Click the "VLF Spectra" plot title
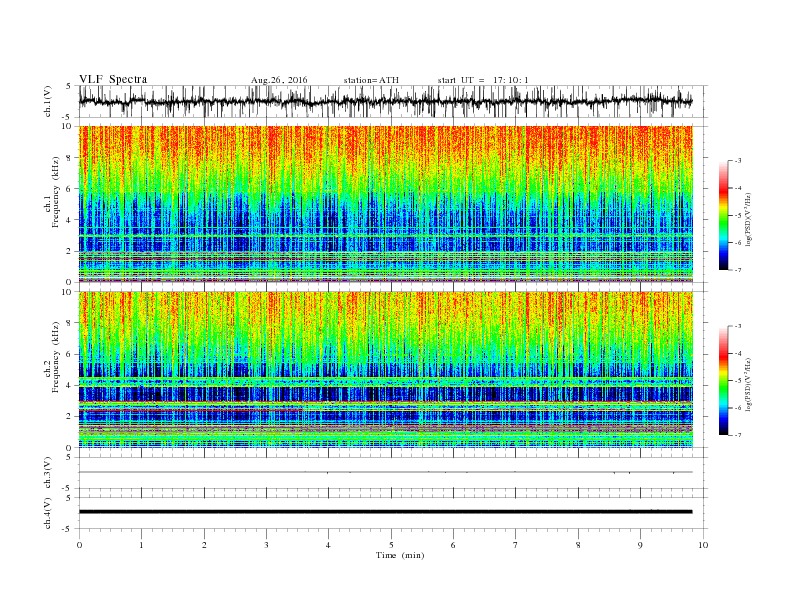Screen dimensions: 792x612 tap(113, 79)
